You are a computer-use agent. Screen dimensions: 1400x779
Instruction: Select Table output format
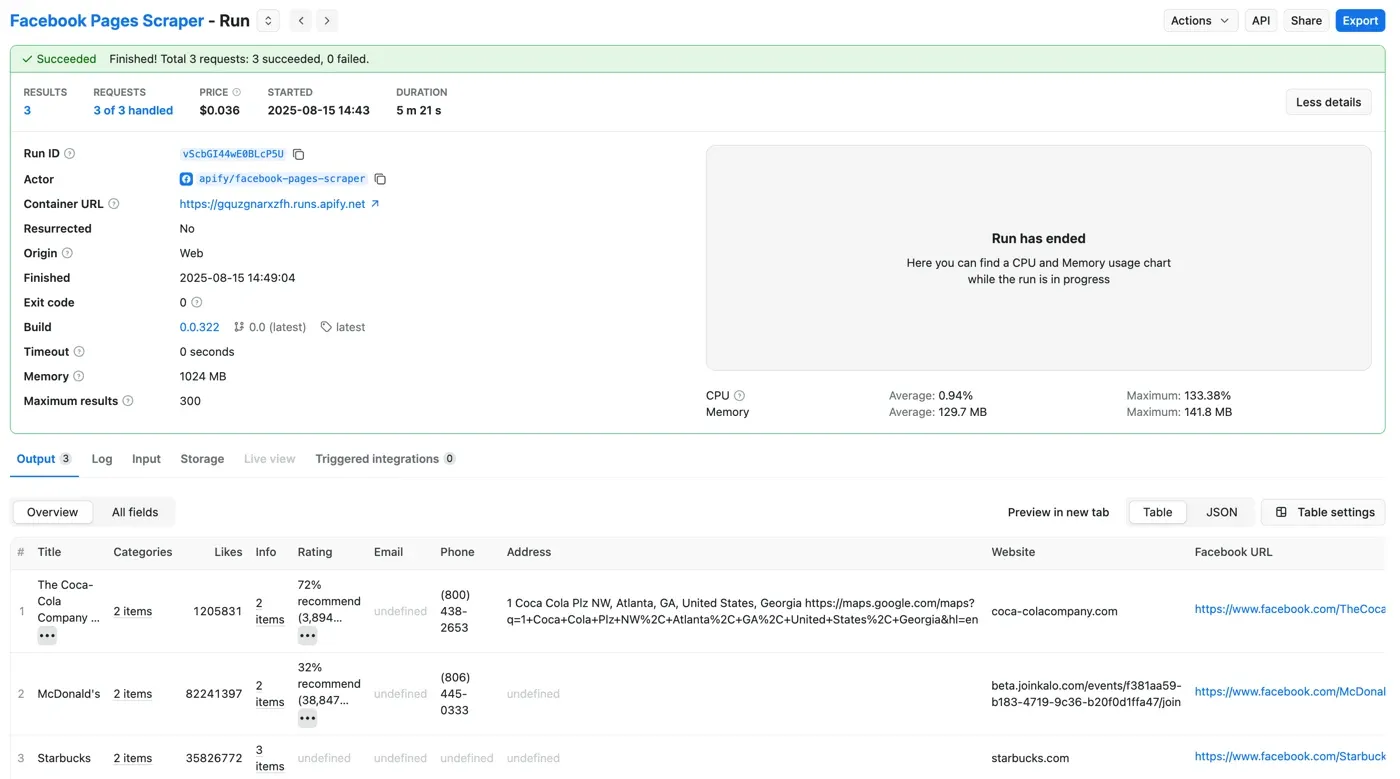(1157, 512)
